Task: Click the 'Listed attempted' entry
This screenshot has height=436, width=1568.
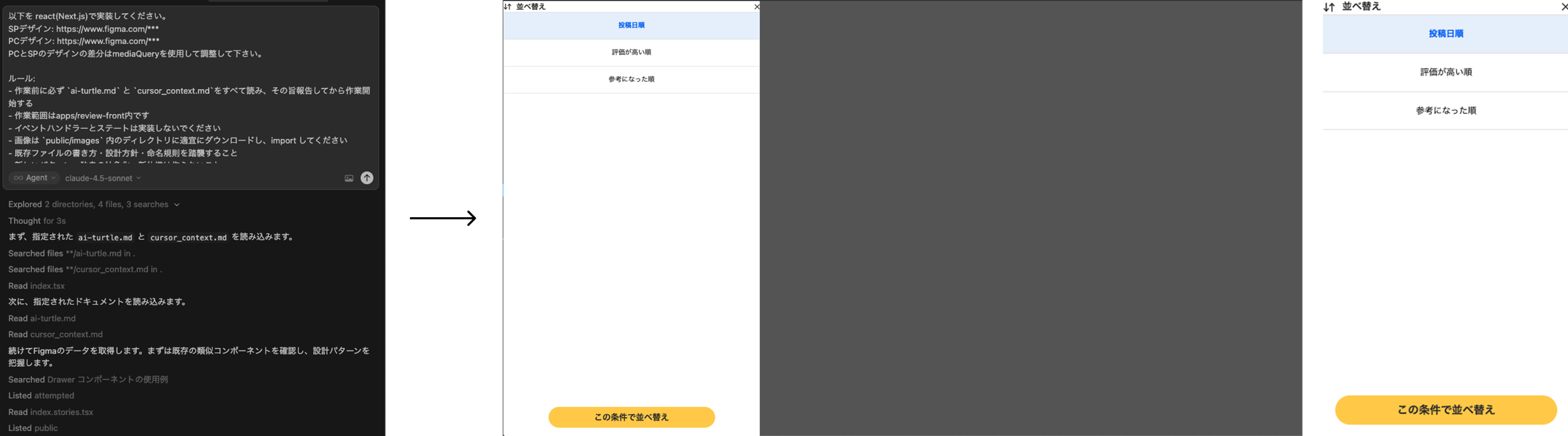Action: pyautogui.click(x=41, y=395)
